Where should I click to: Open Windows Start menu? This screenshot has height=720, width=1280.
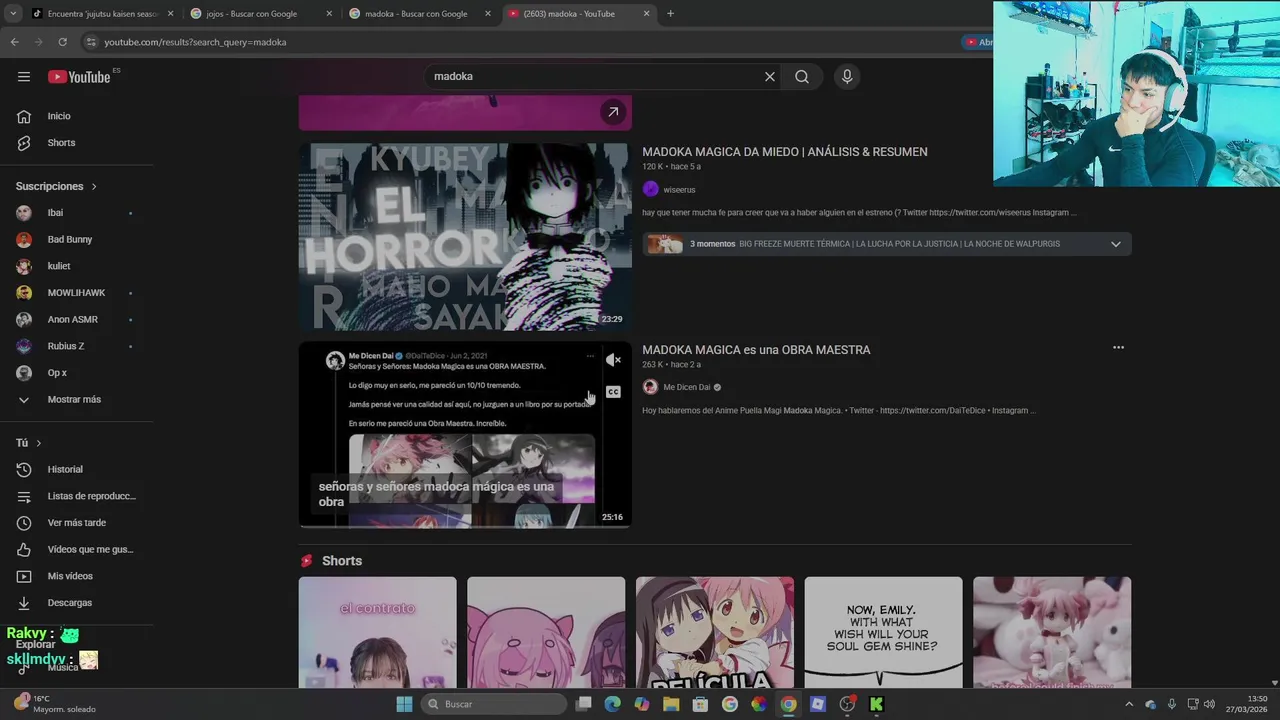404,704
